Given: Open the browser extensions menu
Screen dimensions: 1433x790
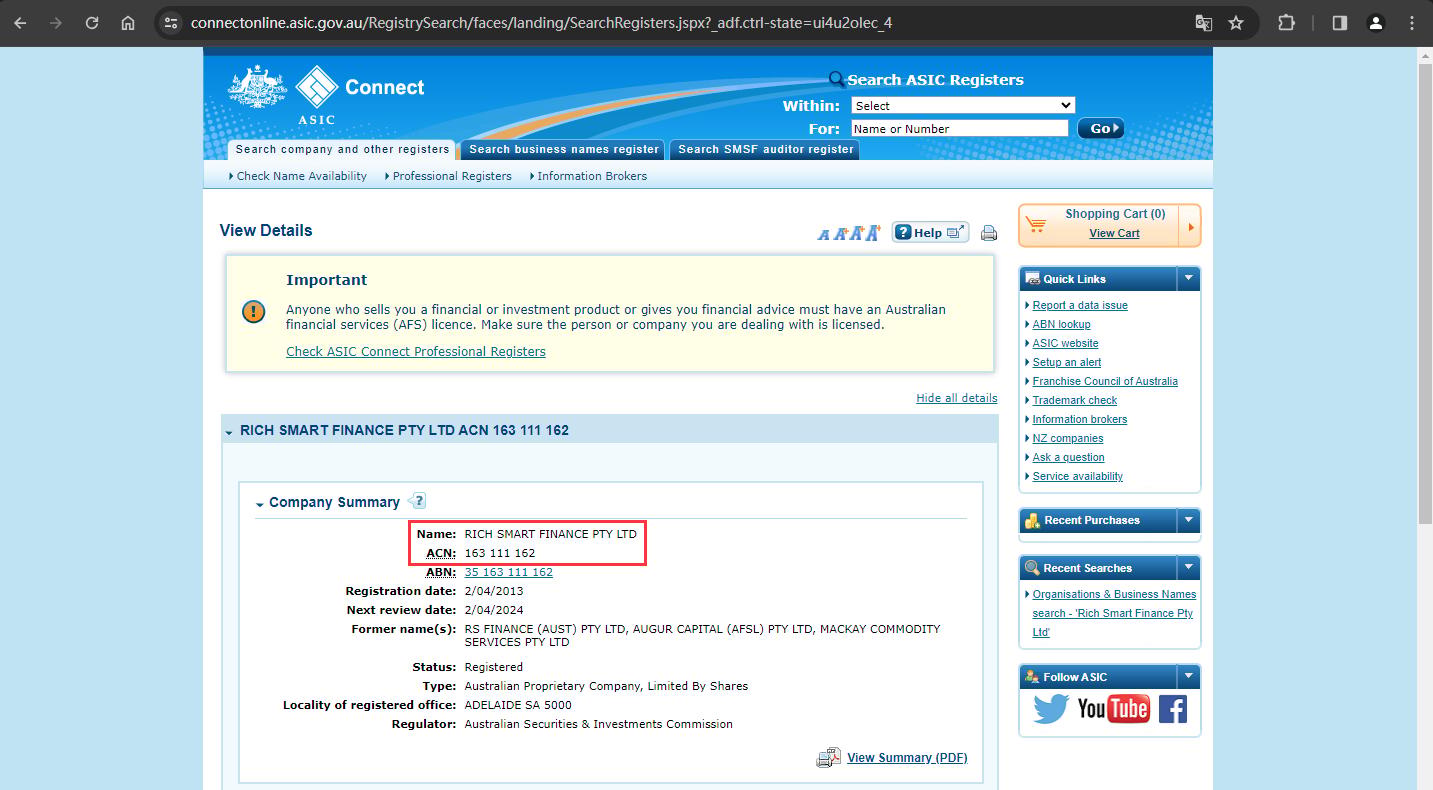Looking at the screenshot, I should [1287, 22].
